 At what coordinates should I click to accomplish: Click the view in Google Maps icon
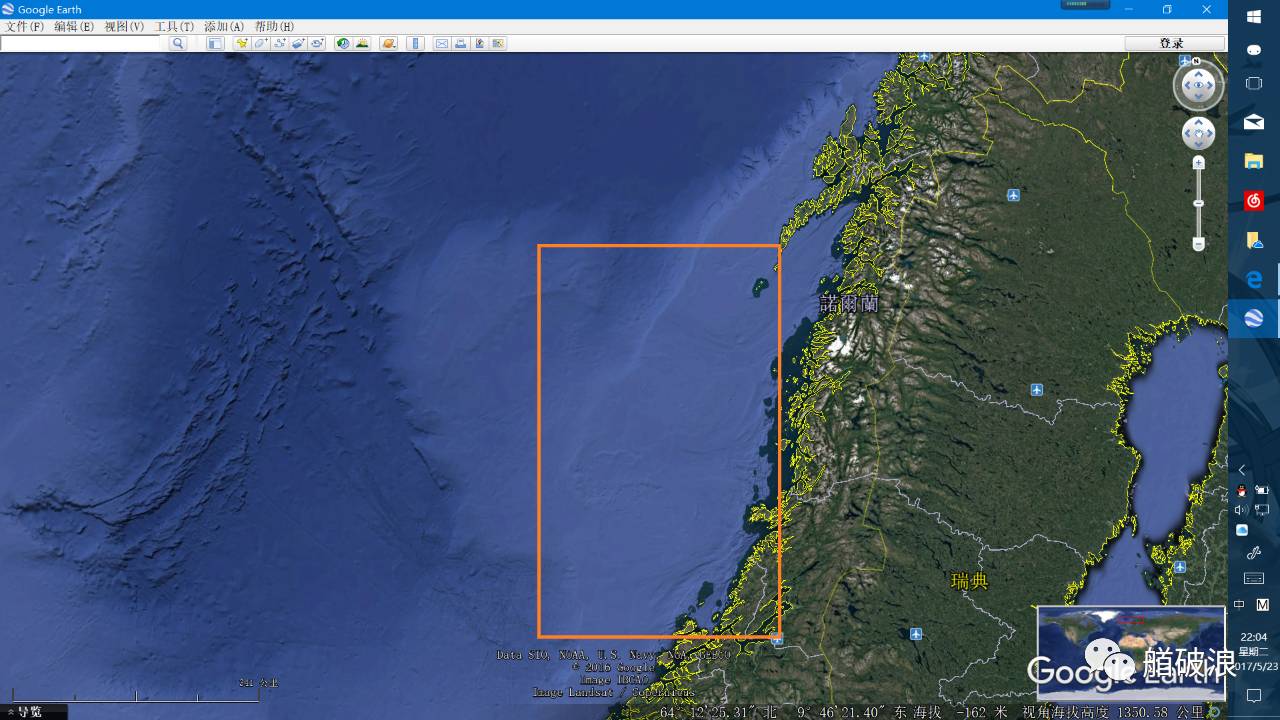498,43
